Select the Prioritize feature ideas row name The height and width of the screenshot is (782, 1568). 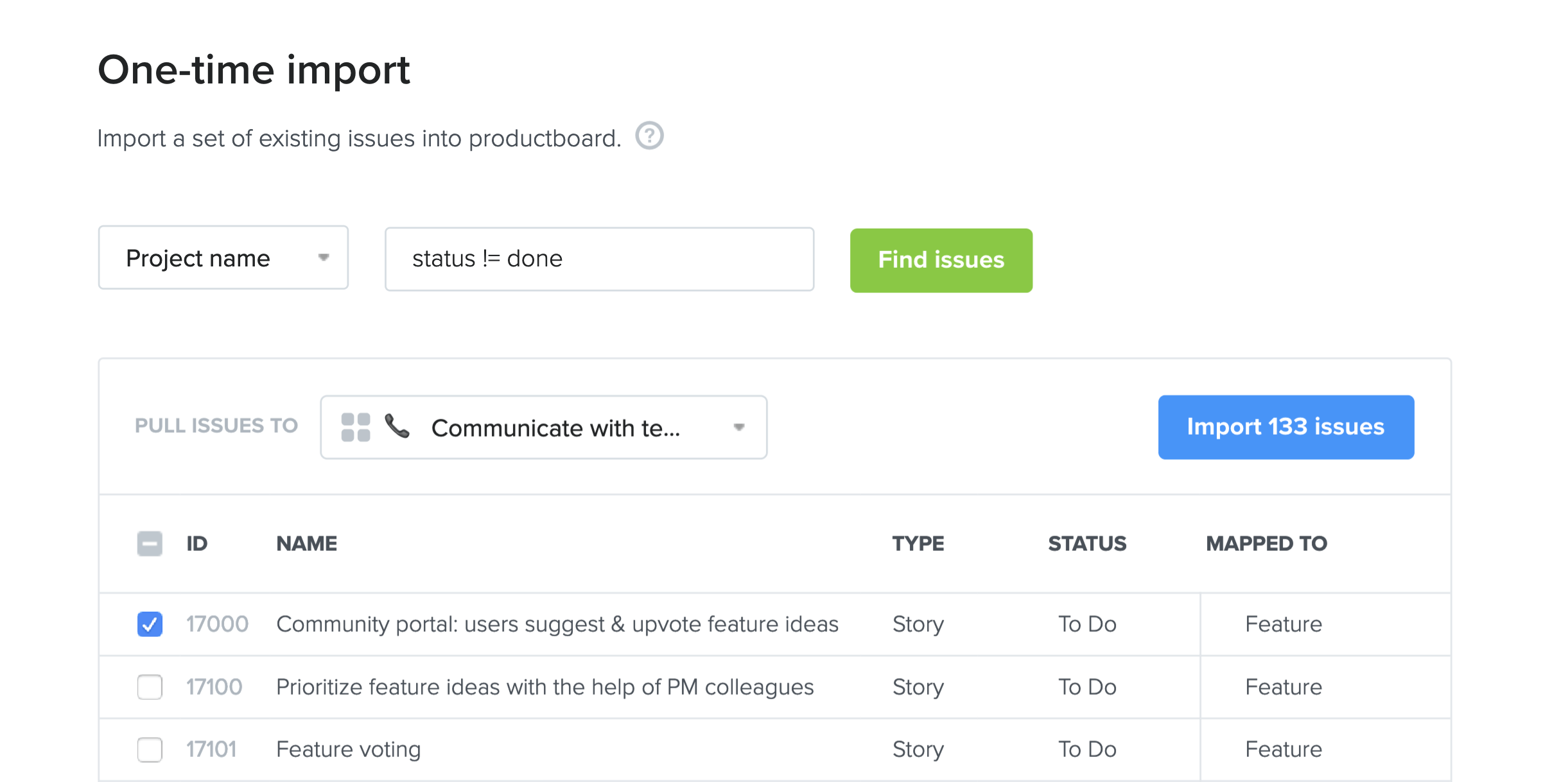pyautogui.click(x=544, y=686)
